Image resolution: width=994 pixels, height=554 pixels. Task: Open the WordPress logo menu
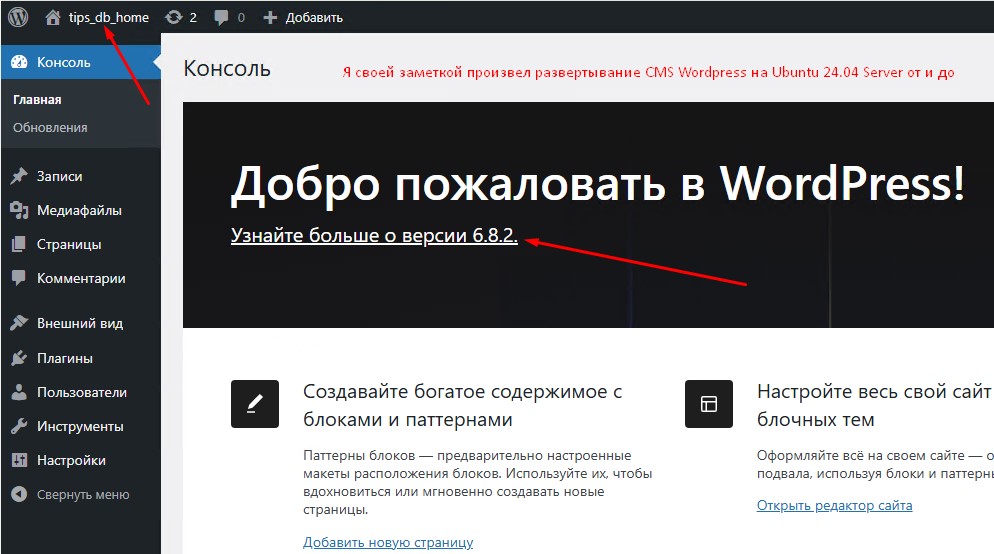pyautogui.click(x=18, y=17)
